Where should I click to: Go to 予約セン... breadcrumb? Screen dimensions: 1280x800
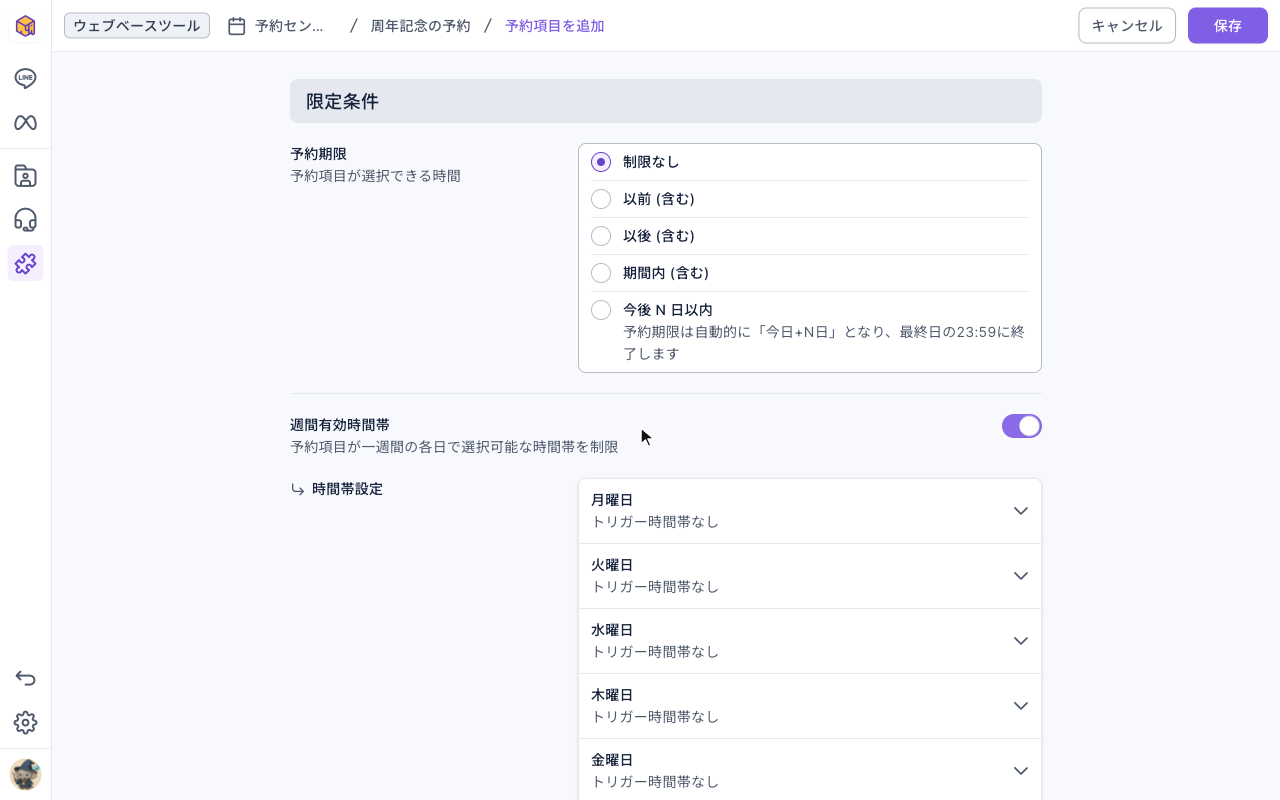coord(290,26)
